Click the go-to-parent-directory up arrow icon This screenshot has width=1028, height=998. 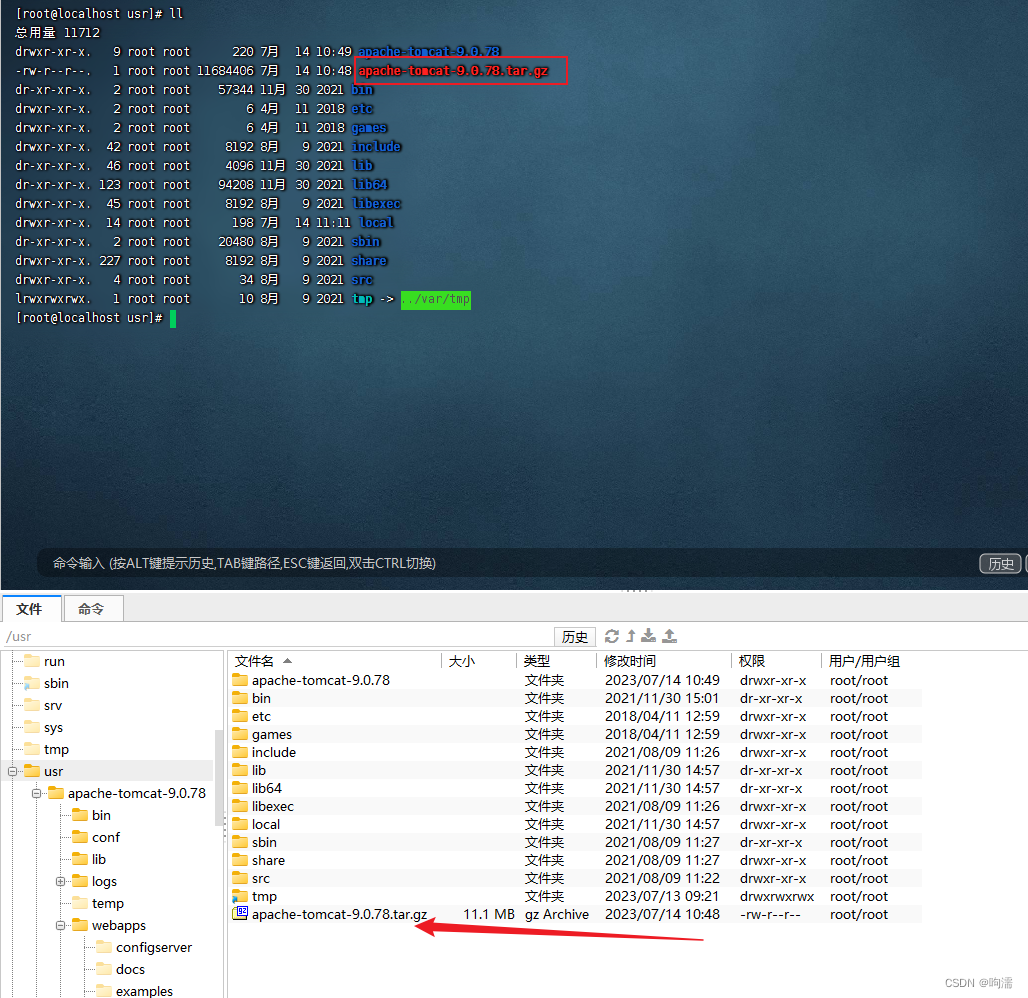coord(631,636)
